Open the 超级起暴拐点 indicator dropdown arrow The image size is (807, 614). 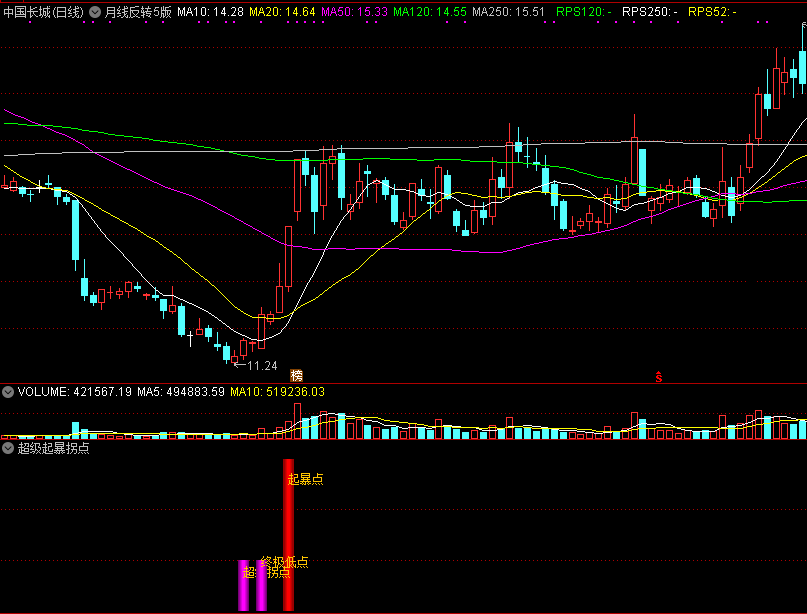(x=8, y=448)
